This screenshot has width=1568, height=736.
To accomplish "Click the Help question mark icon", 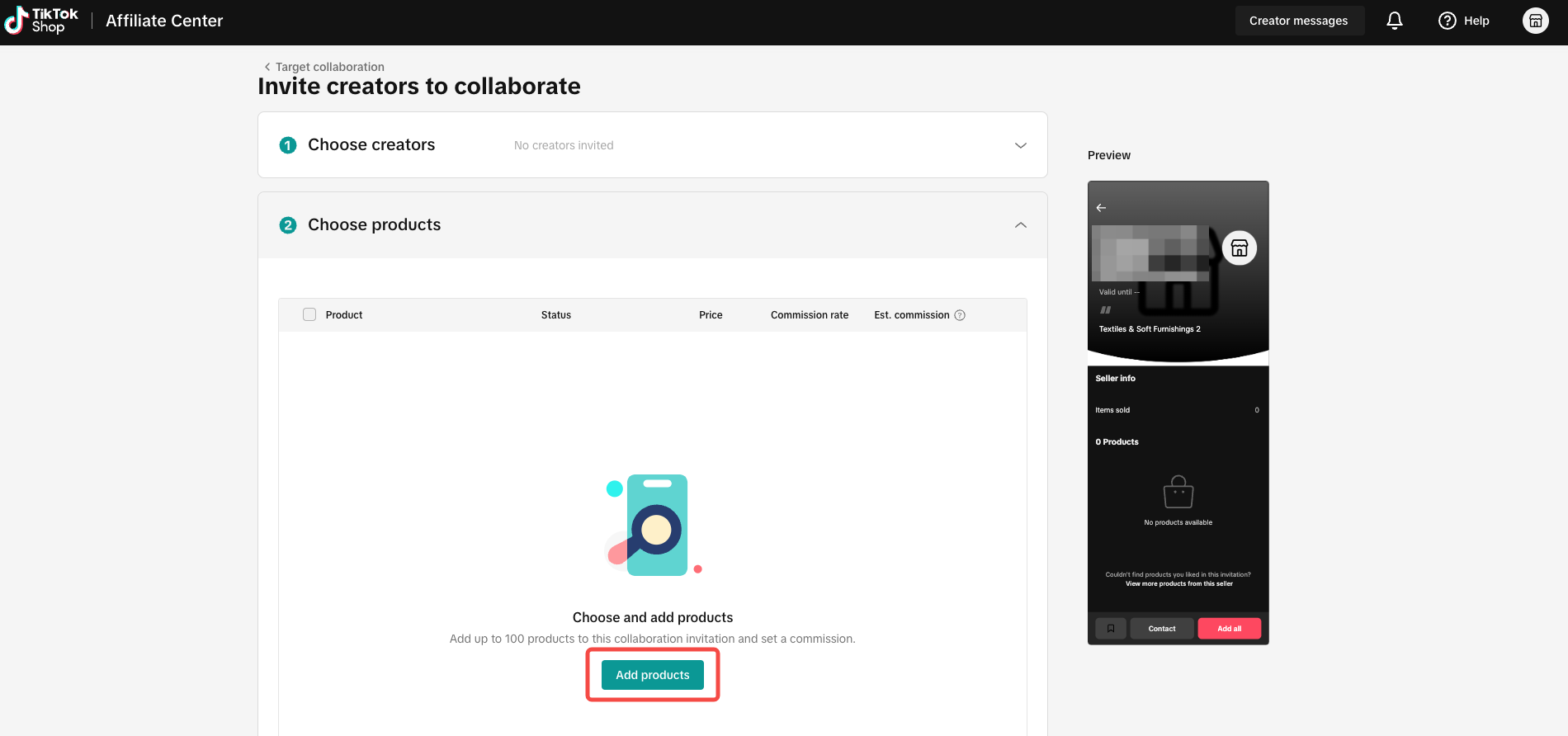I will [x=1448, y=21].
